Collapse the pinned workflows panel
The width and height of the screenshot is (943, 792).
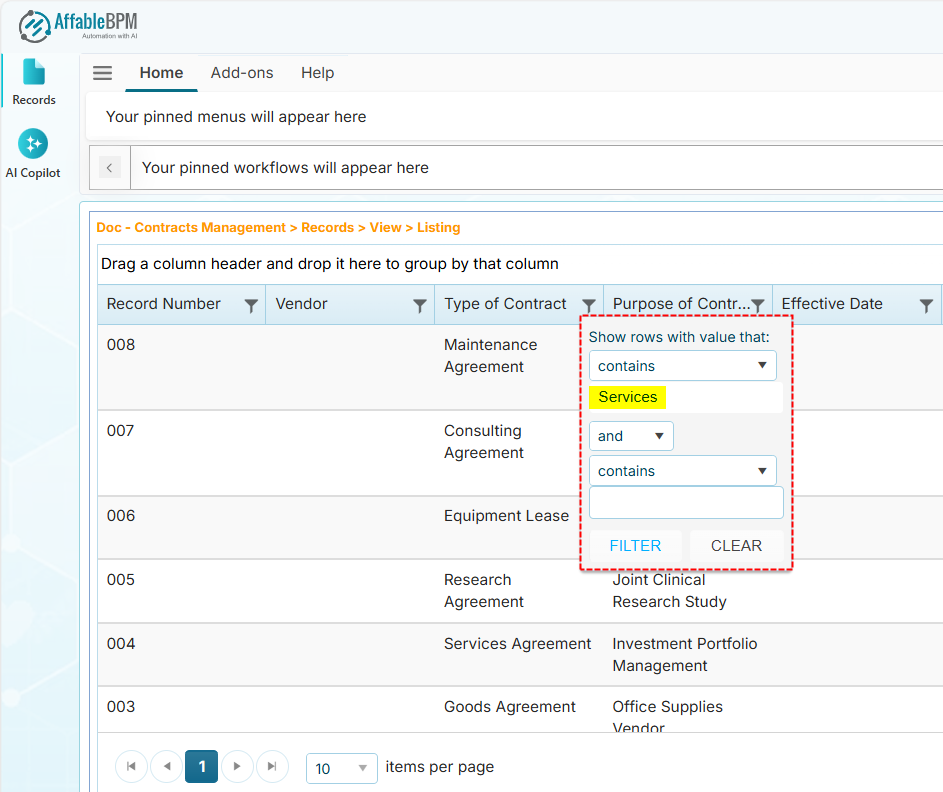tap(109, 167)
